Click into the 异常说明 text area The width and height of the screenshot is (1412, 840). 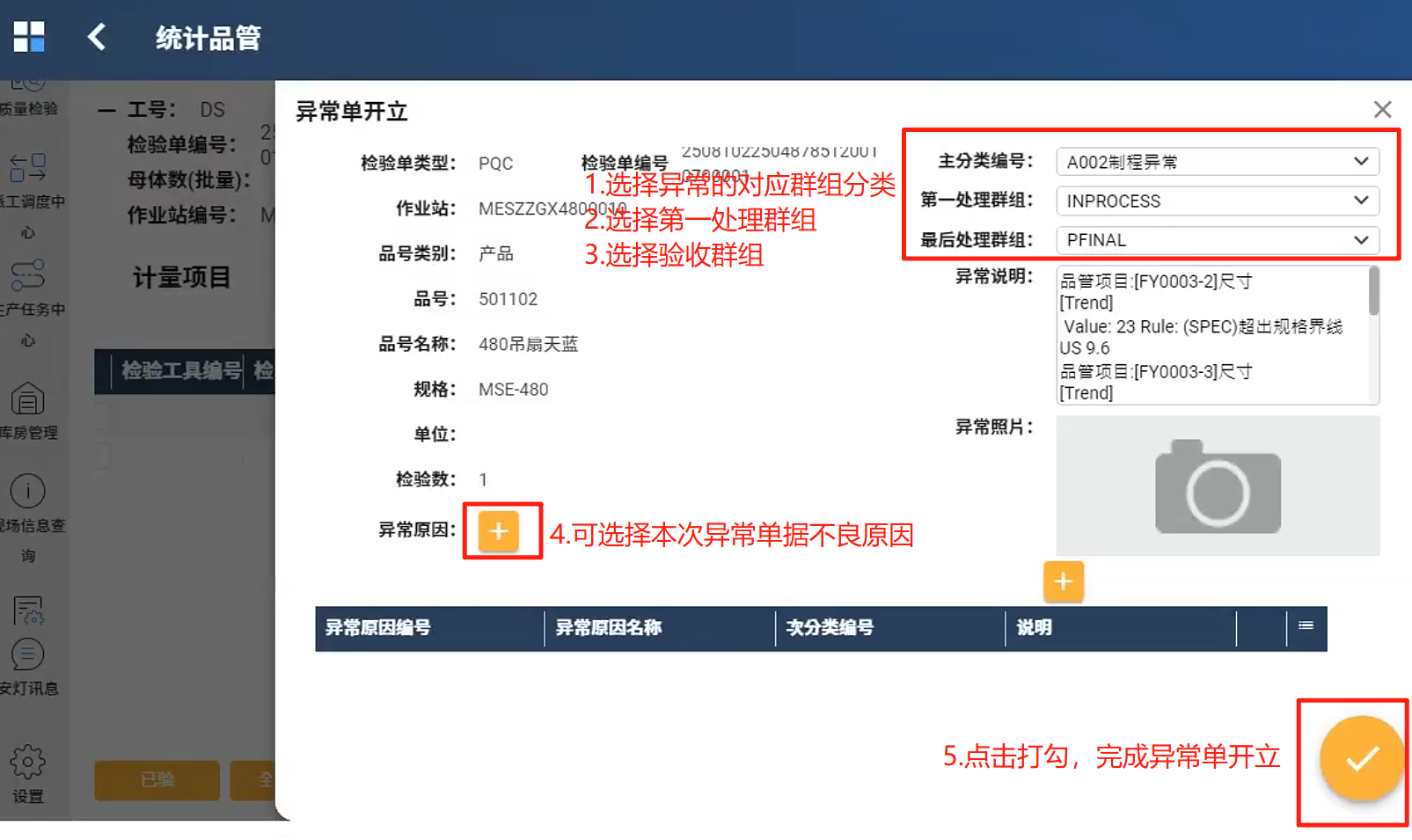1213,335
